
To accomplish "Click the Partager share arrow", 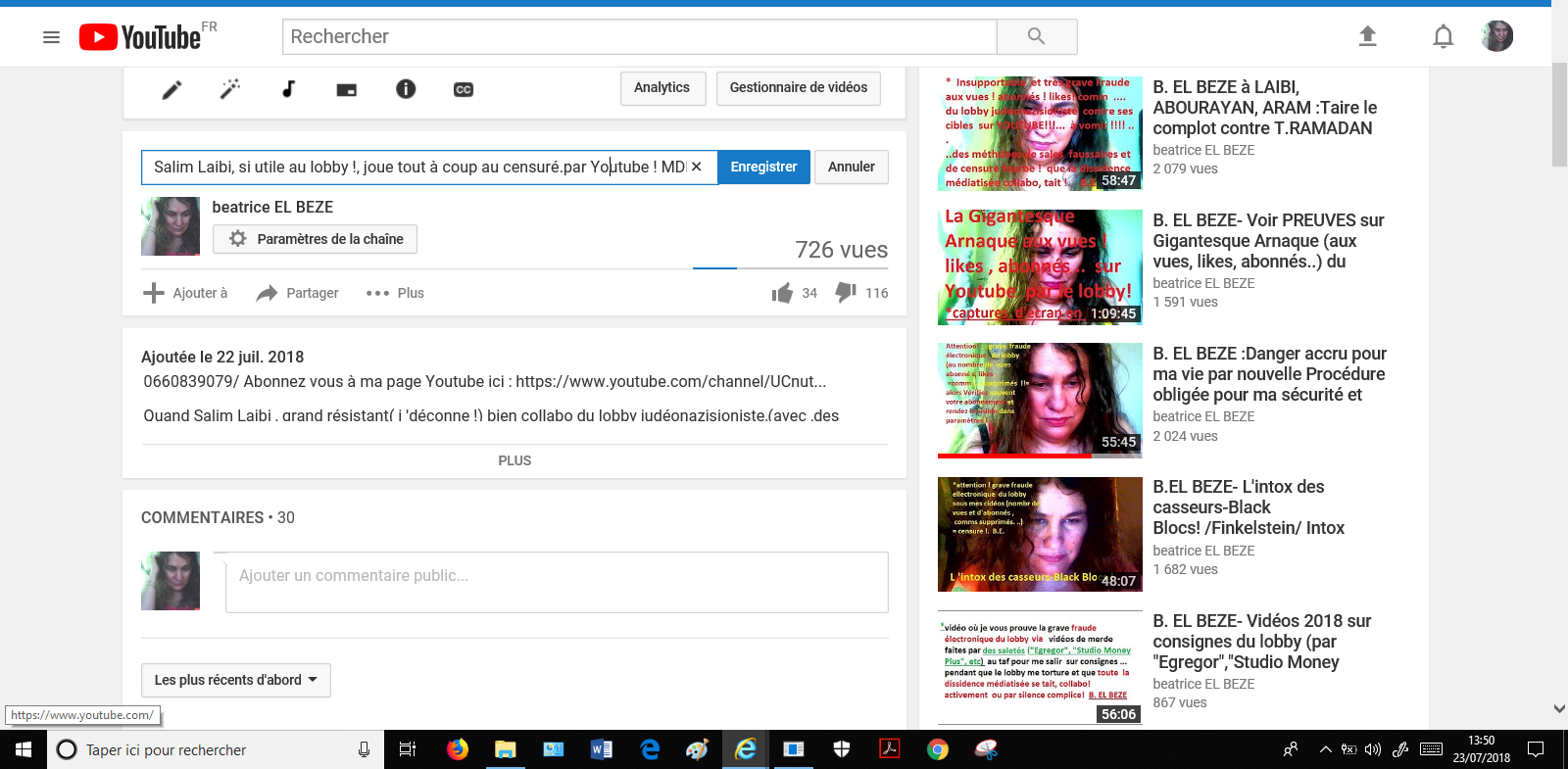I will 267,293.
